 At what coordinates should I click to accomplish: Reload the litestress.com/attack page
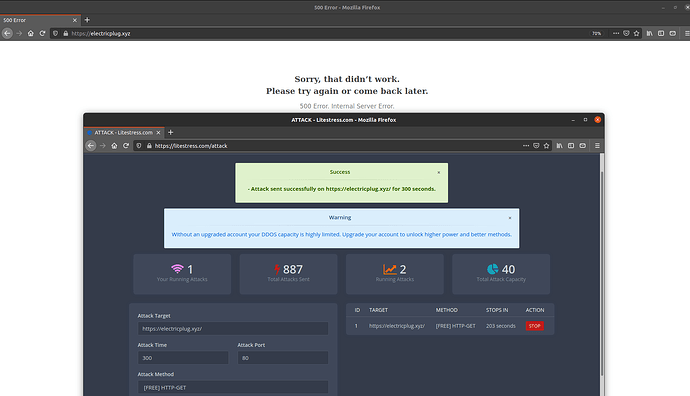126,146
